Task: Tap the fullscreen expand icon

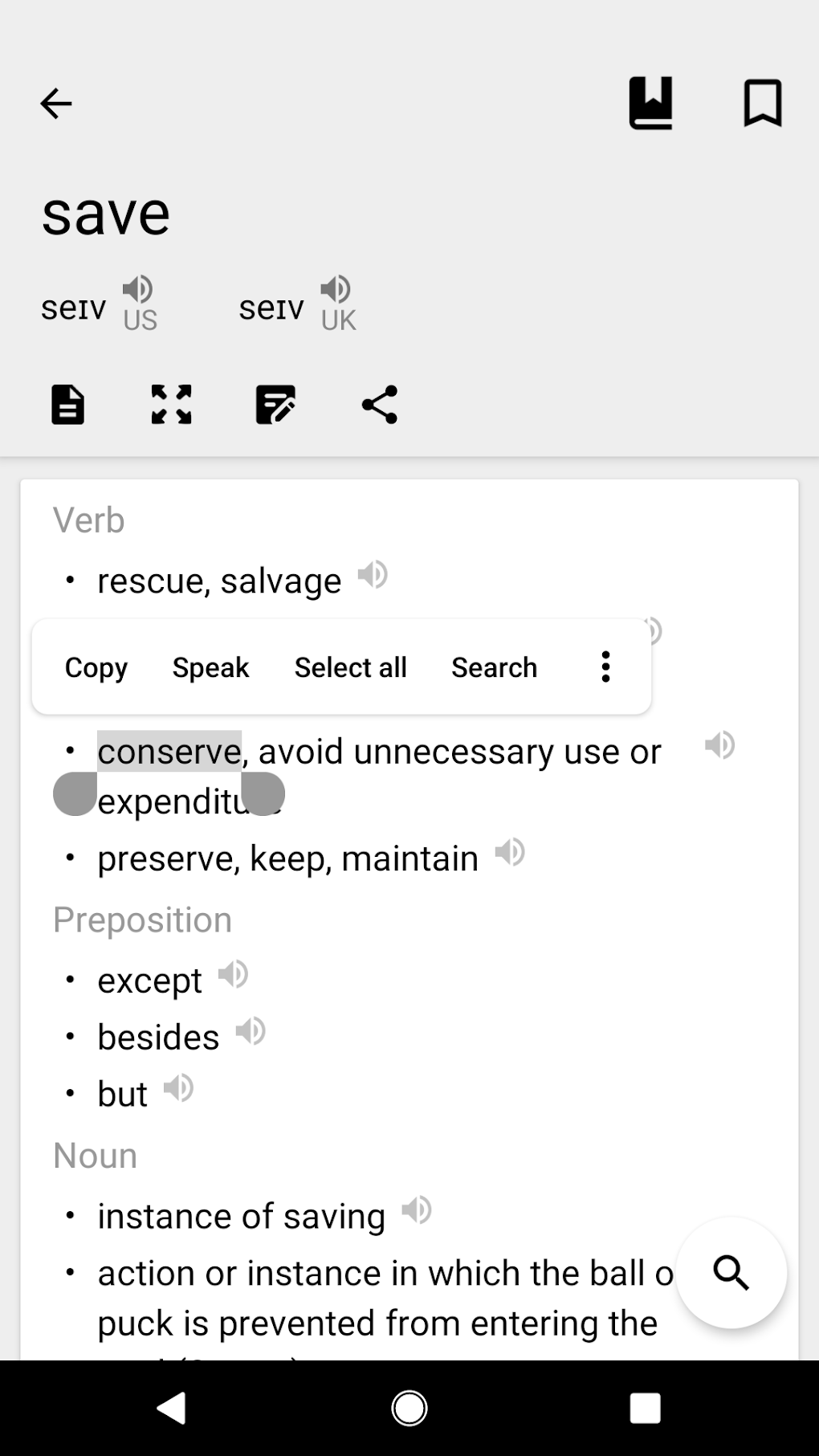Action: point(172,404)
